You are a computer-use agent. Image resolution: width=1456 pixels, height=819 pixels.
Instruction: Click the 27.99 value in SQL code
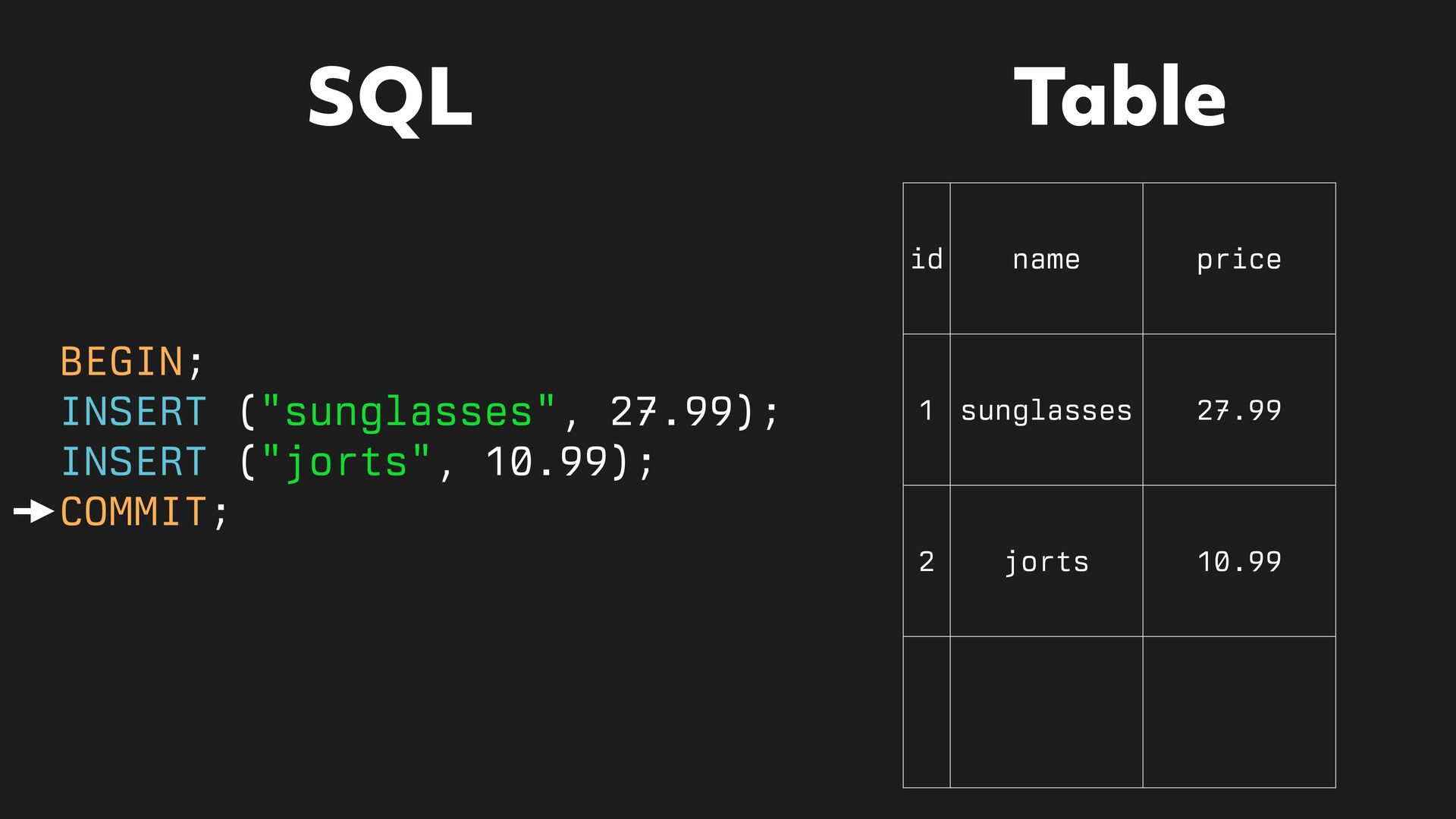pos(671,413)
